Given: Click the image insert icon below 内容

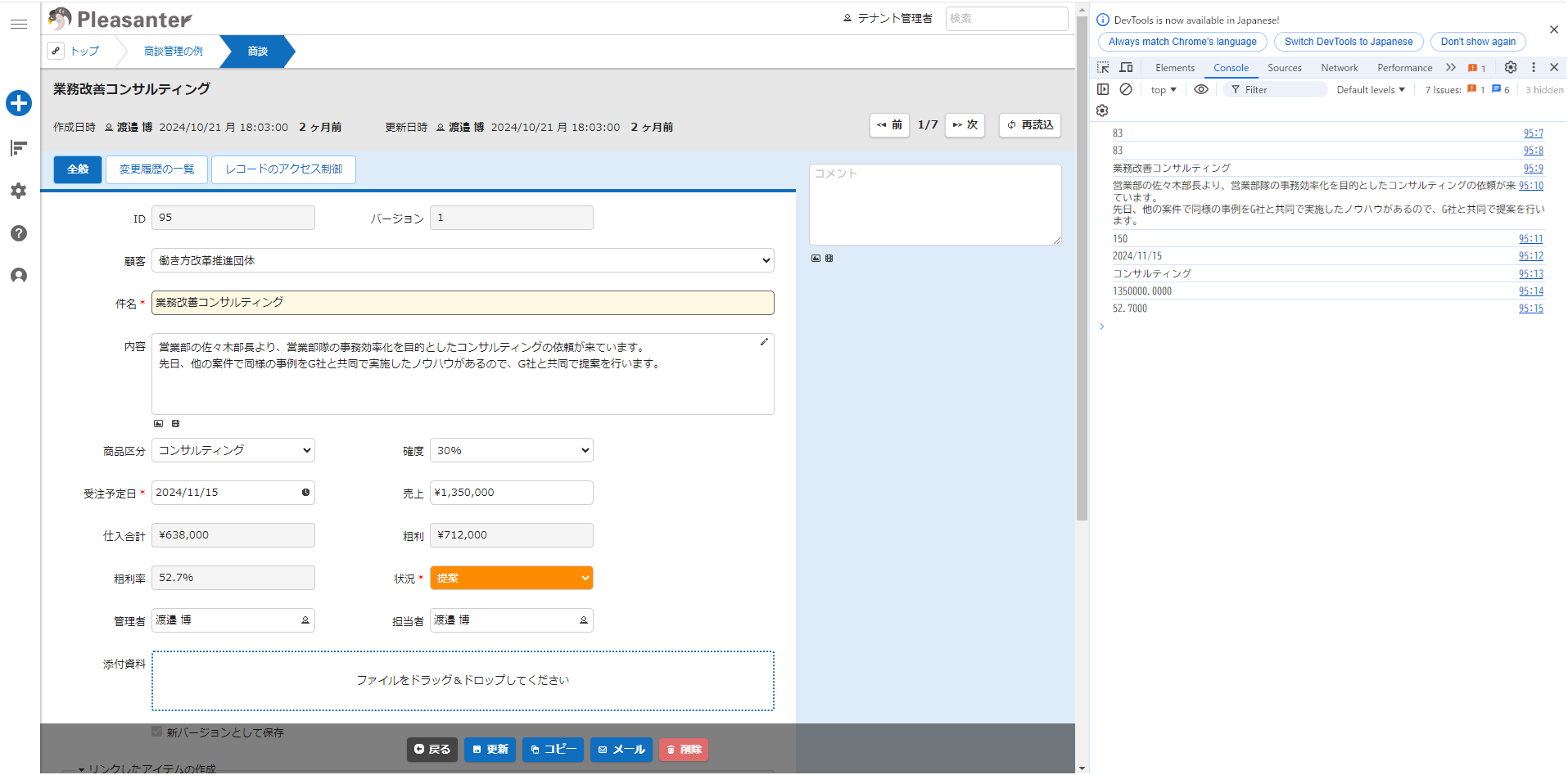Looking at the screenshot, I should [x=159, y=424].
